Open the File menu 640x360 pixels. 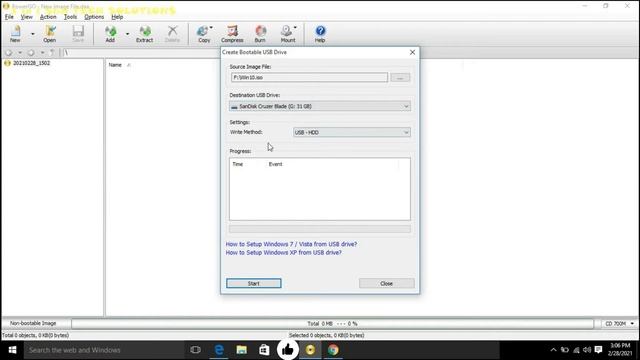point(9,17)
